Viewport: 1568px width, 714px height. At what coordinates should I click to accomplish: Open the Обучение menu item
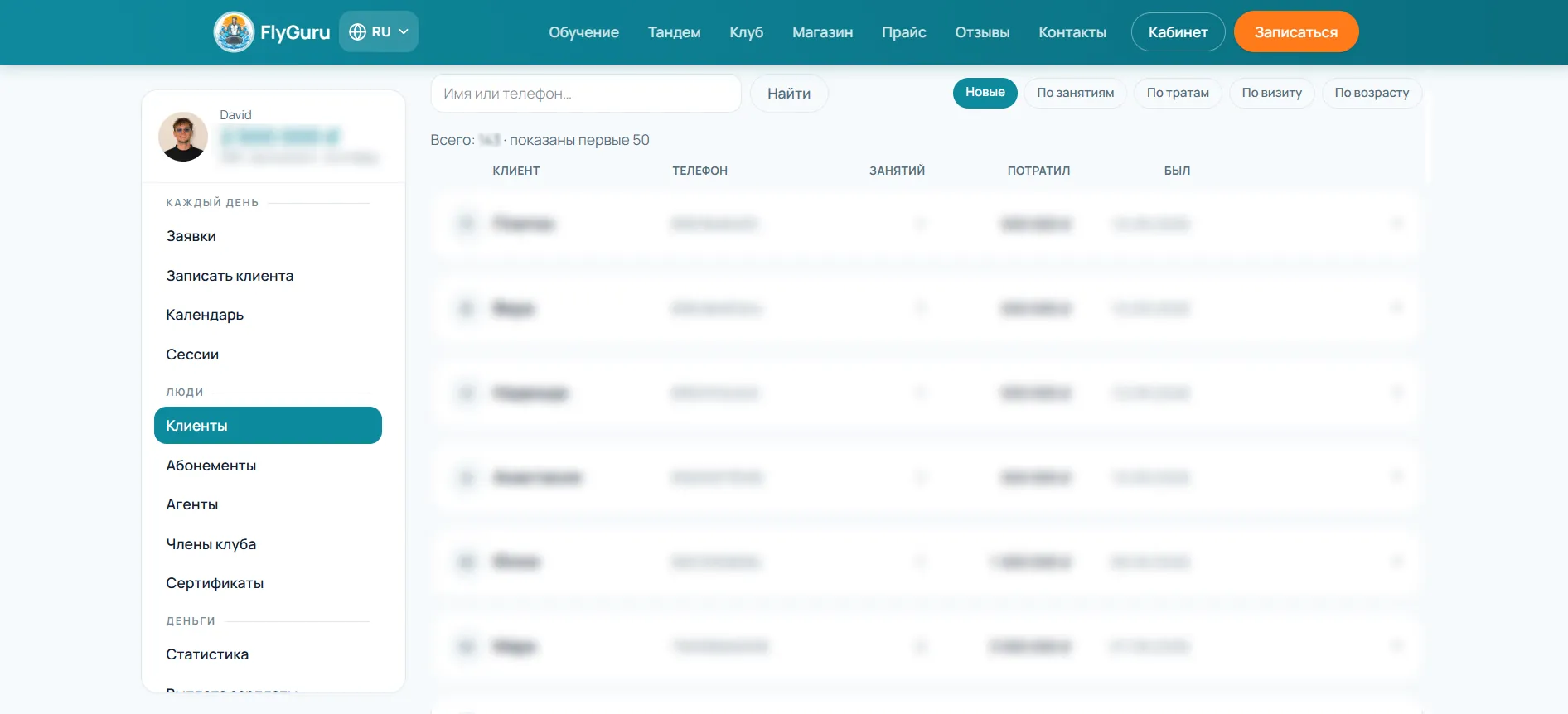point(583,32)
